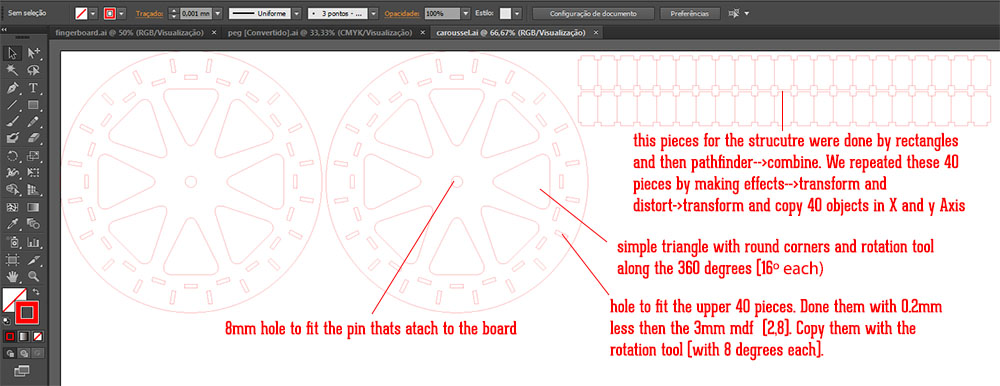Click the large red Stroke box in tools panel
The height and width of the screenshot is (386, 1000).
pos(28,313)
